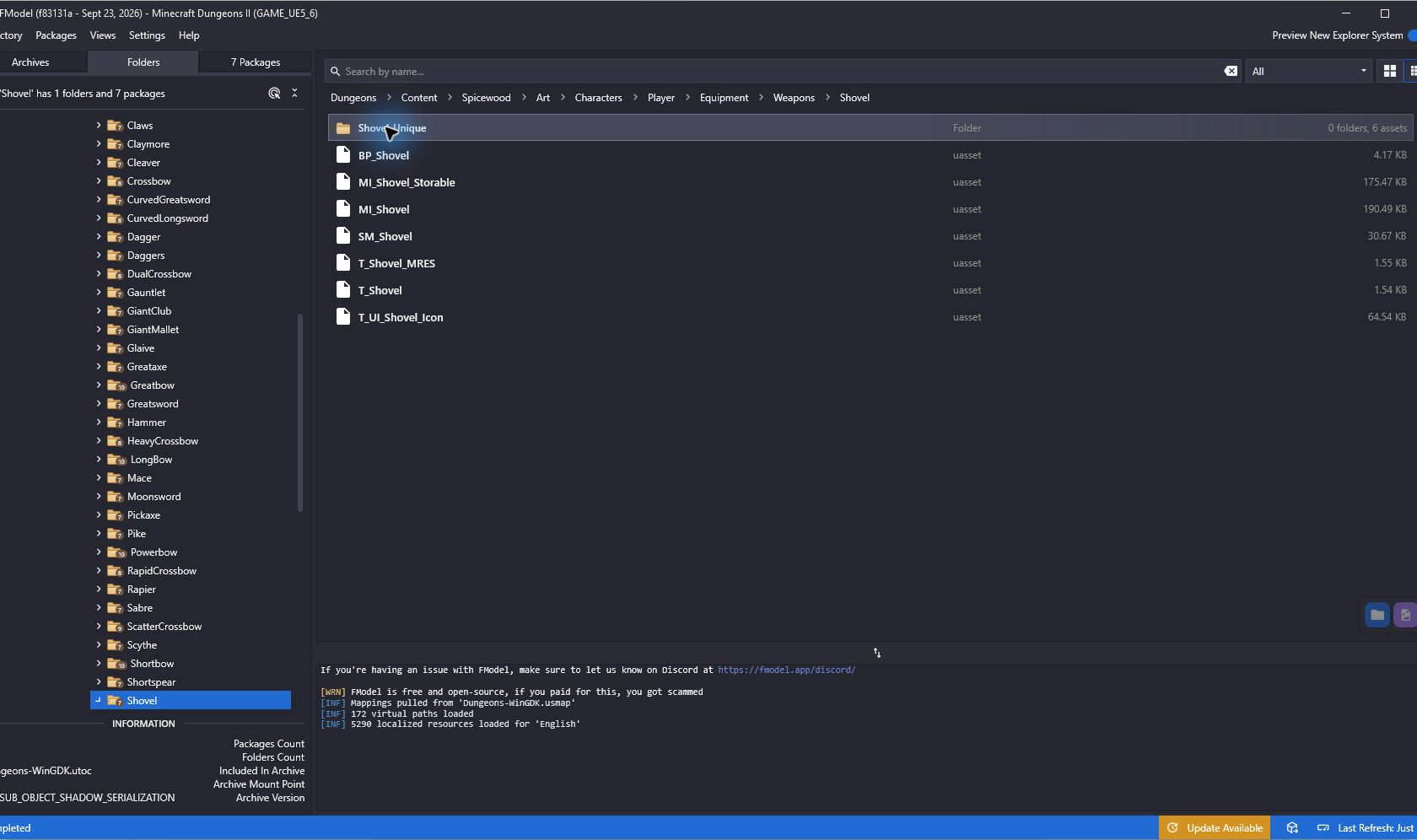Select the HeavyCrossbow folder in tree
Screen dimensions: 1417x840
point(163,441)
